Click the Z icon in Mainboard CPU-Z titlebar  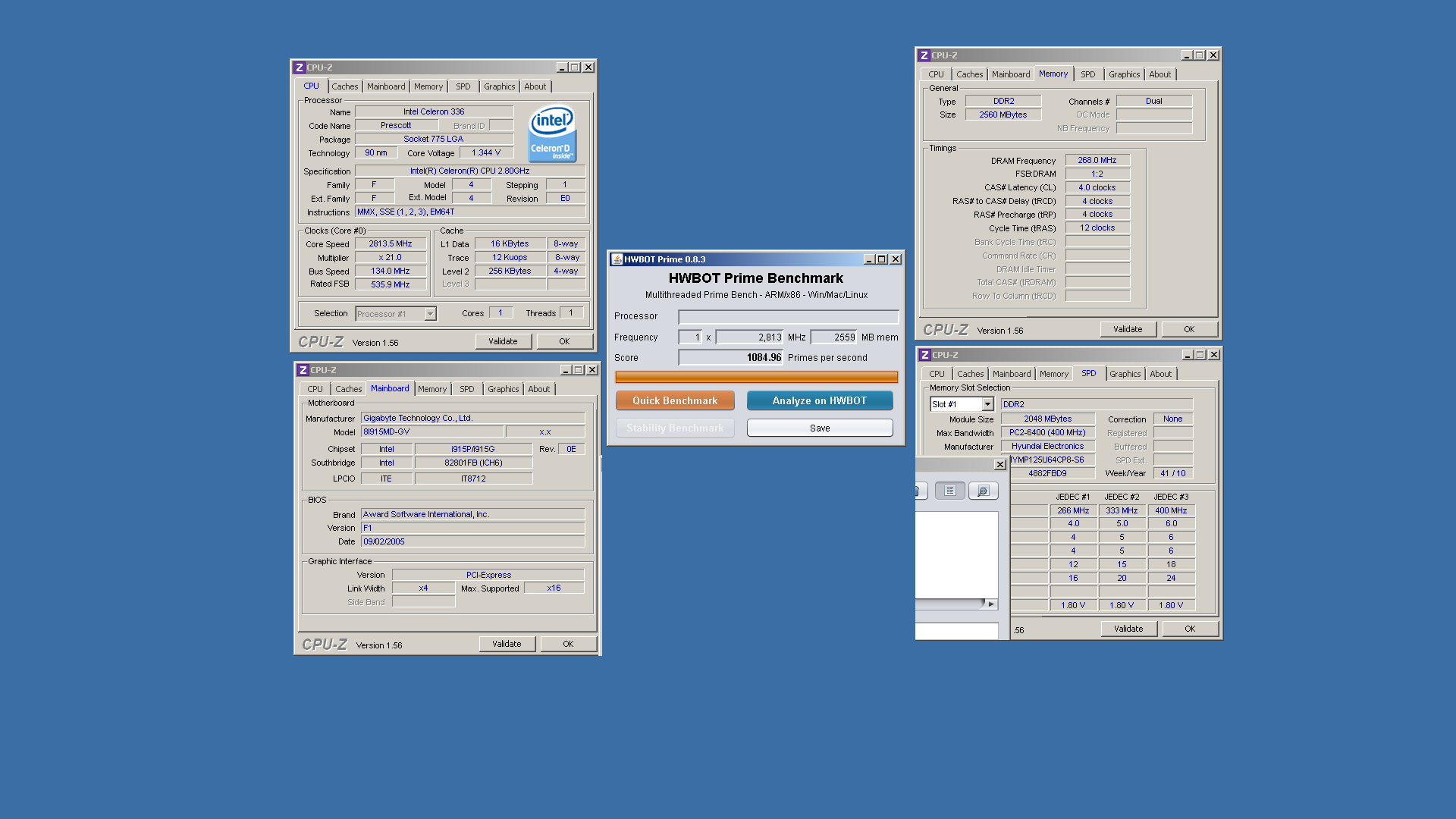point(303,370)
